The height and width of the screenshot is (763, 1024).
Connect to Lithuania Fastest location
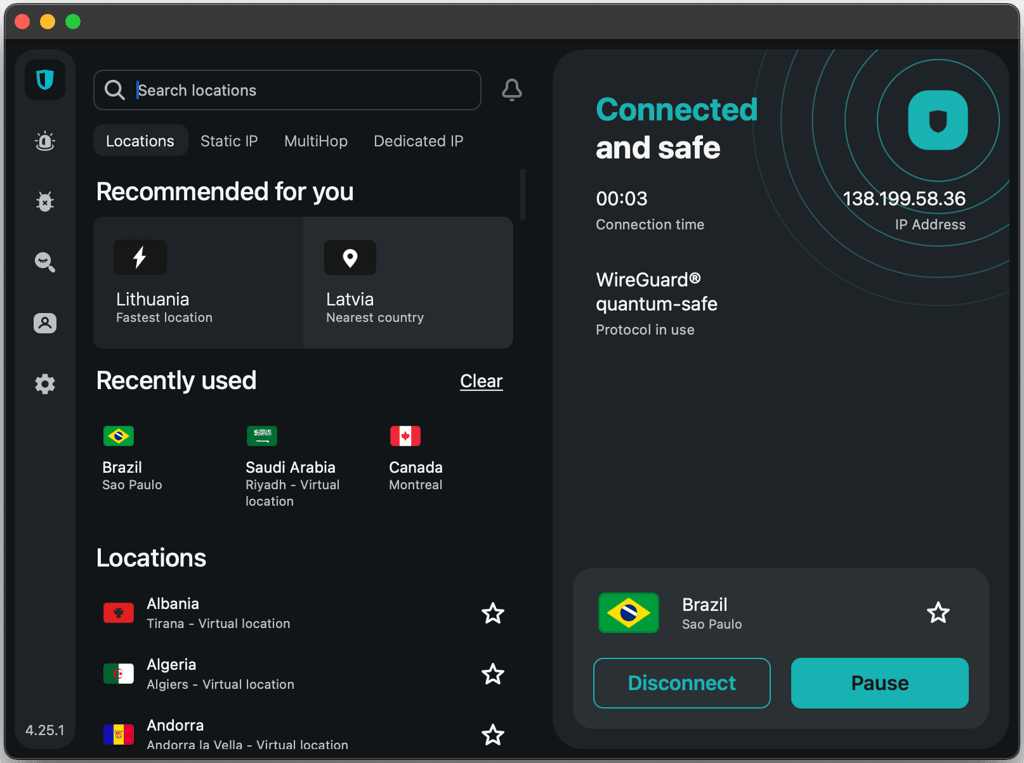198,282
